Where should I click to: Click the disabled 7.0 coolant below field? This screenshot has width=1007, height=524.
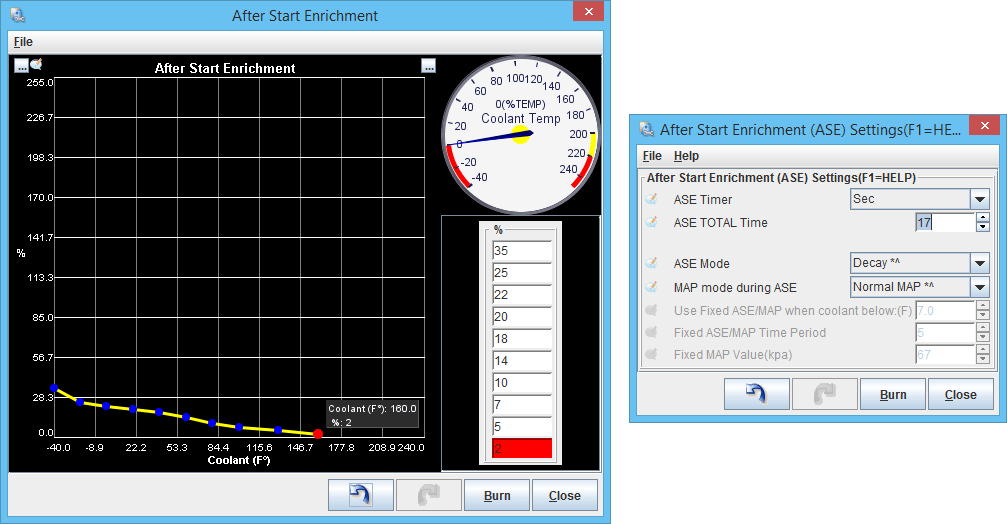945,311
